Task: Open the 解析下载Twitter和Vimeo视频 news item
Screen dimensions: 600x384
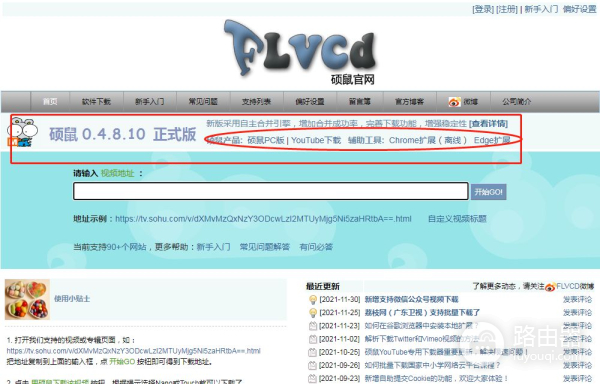Action: coord(421,339)
